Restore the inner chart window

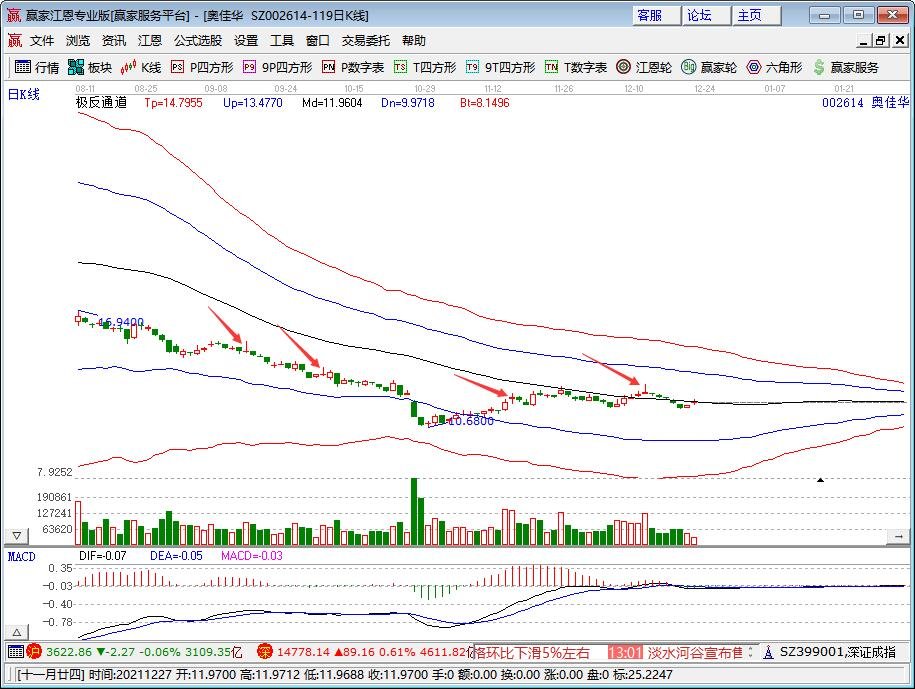(881, 40)
